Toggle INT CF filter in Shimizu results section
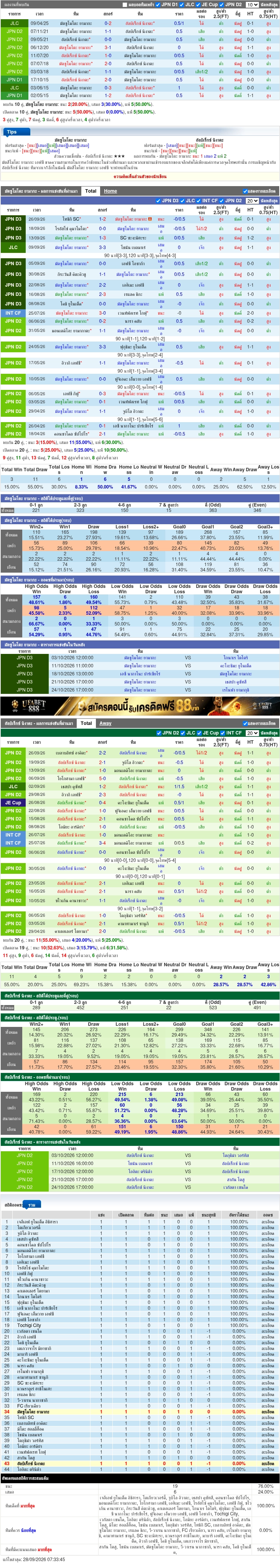 click(223, 733)
